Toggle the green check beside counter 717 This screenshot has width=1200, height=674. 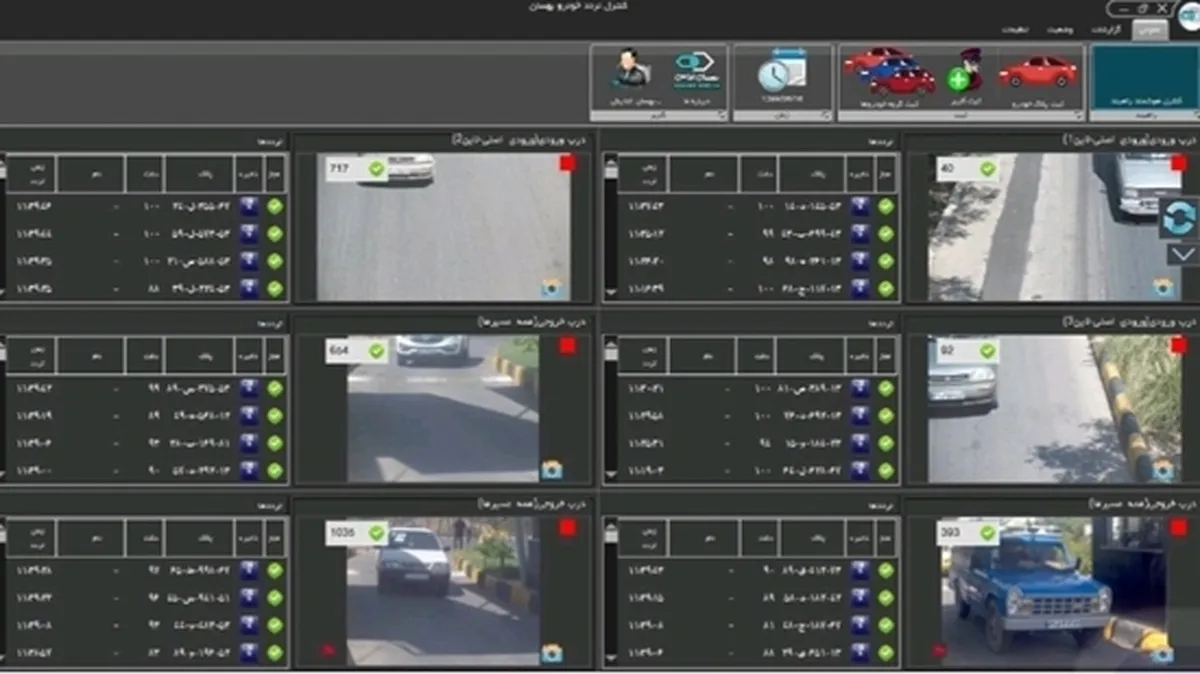(x=376, y=169)
